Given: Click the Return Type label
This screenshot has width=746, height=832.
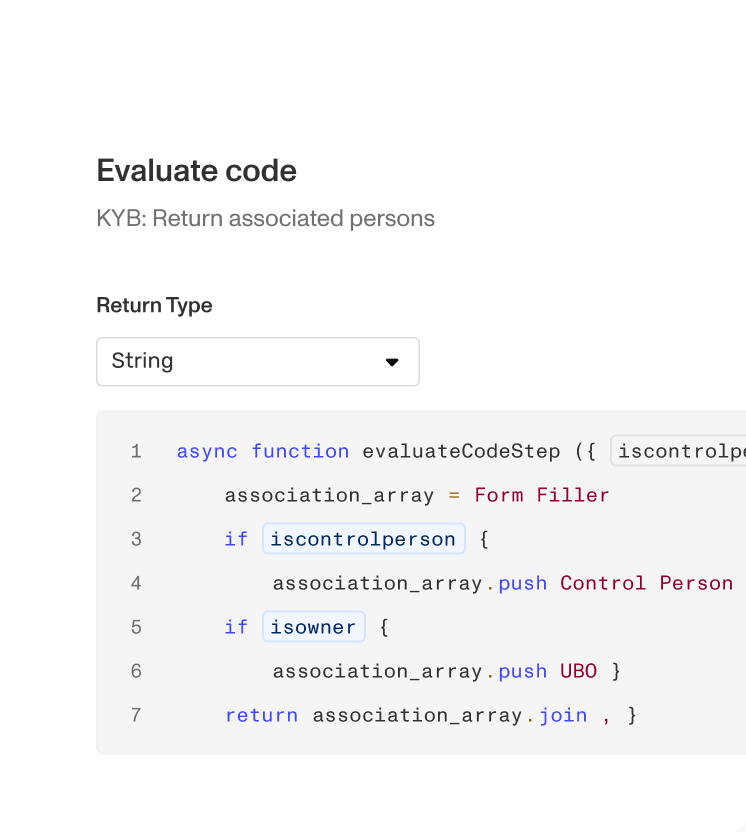Looking at the screenshot, I should click(154, 306).
